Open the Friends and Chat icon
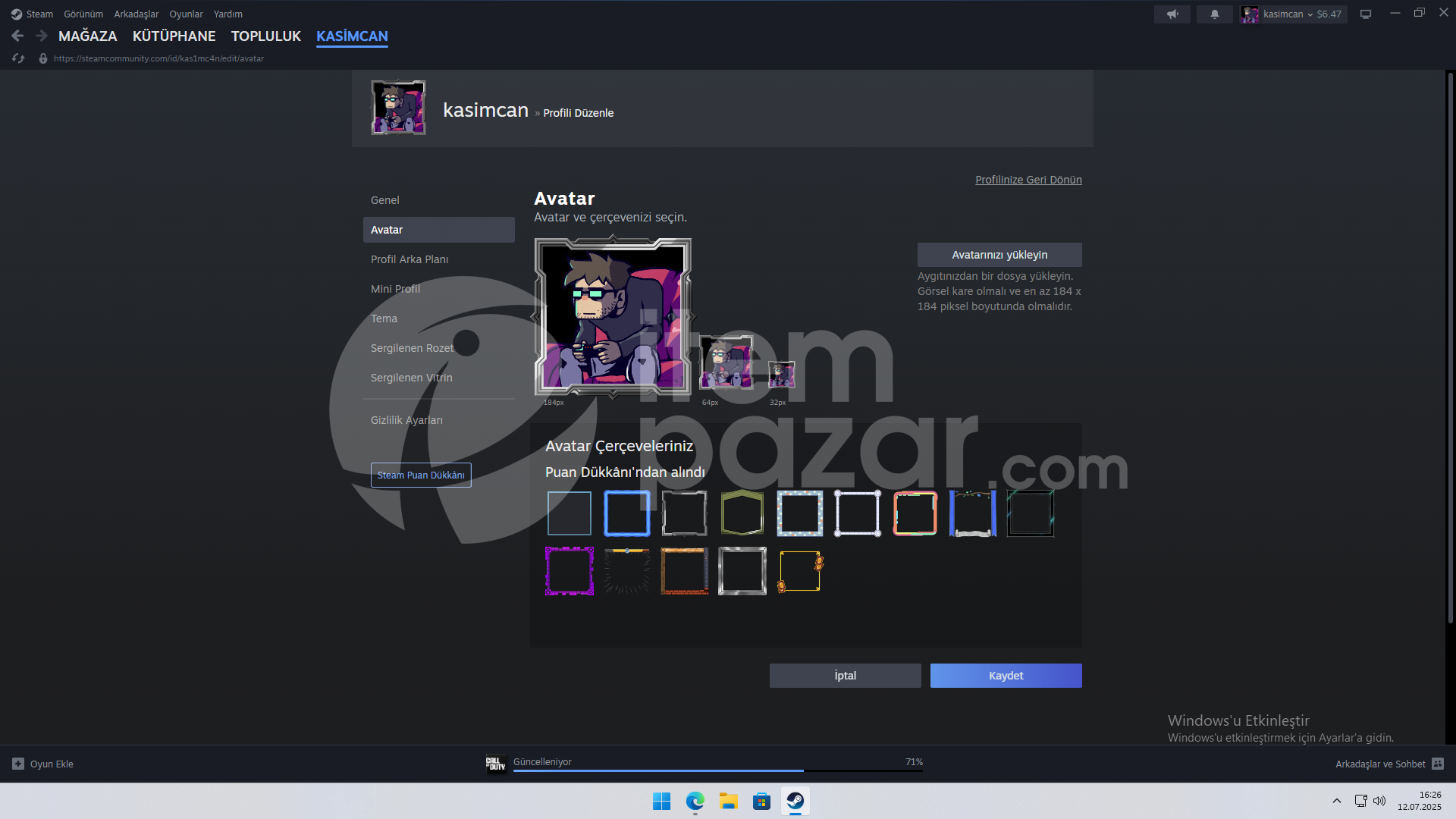Viewport: 1456px width, 819px height. [x=1438, y=764]
